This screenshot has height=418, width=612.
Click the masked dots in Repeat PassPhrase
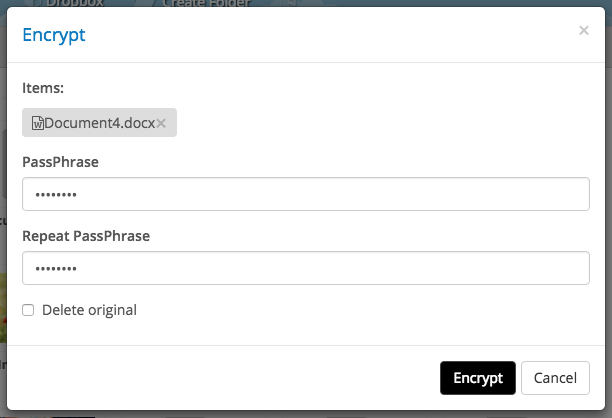pos(56,269)
